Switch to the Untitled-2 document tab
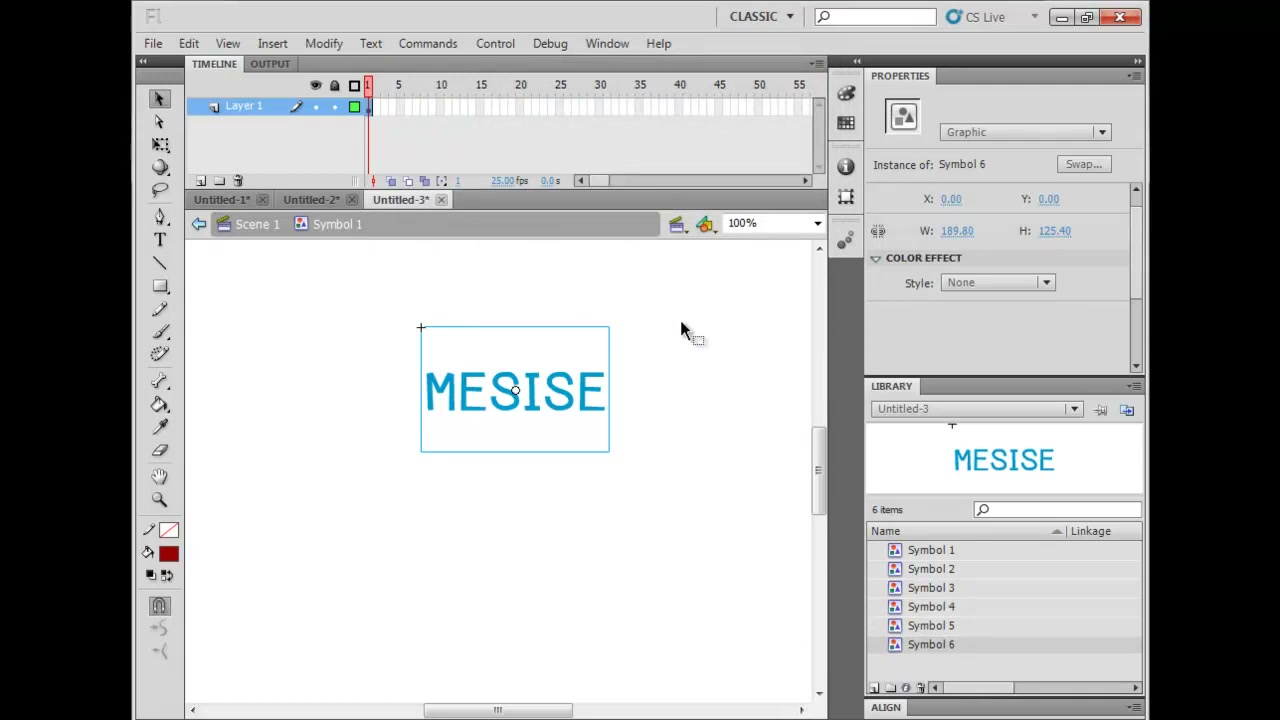Image resolution: width=1280 pixels, height=720 pixels. pyautogui.click(x=312, y=200)
